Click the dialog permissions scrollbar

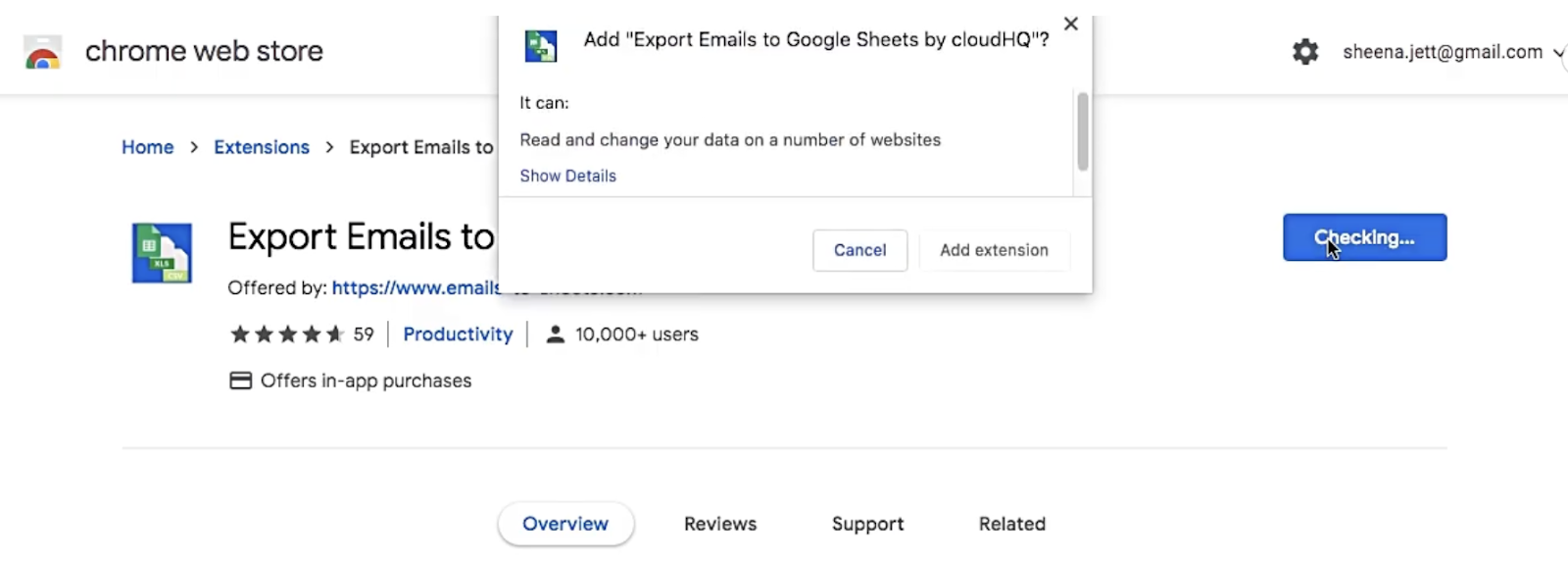[x=1082, y=131]
